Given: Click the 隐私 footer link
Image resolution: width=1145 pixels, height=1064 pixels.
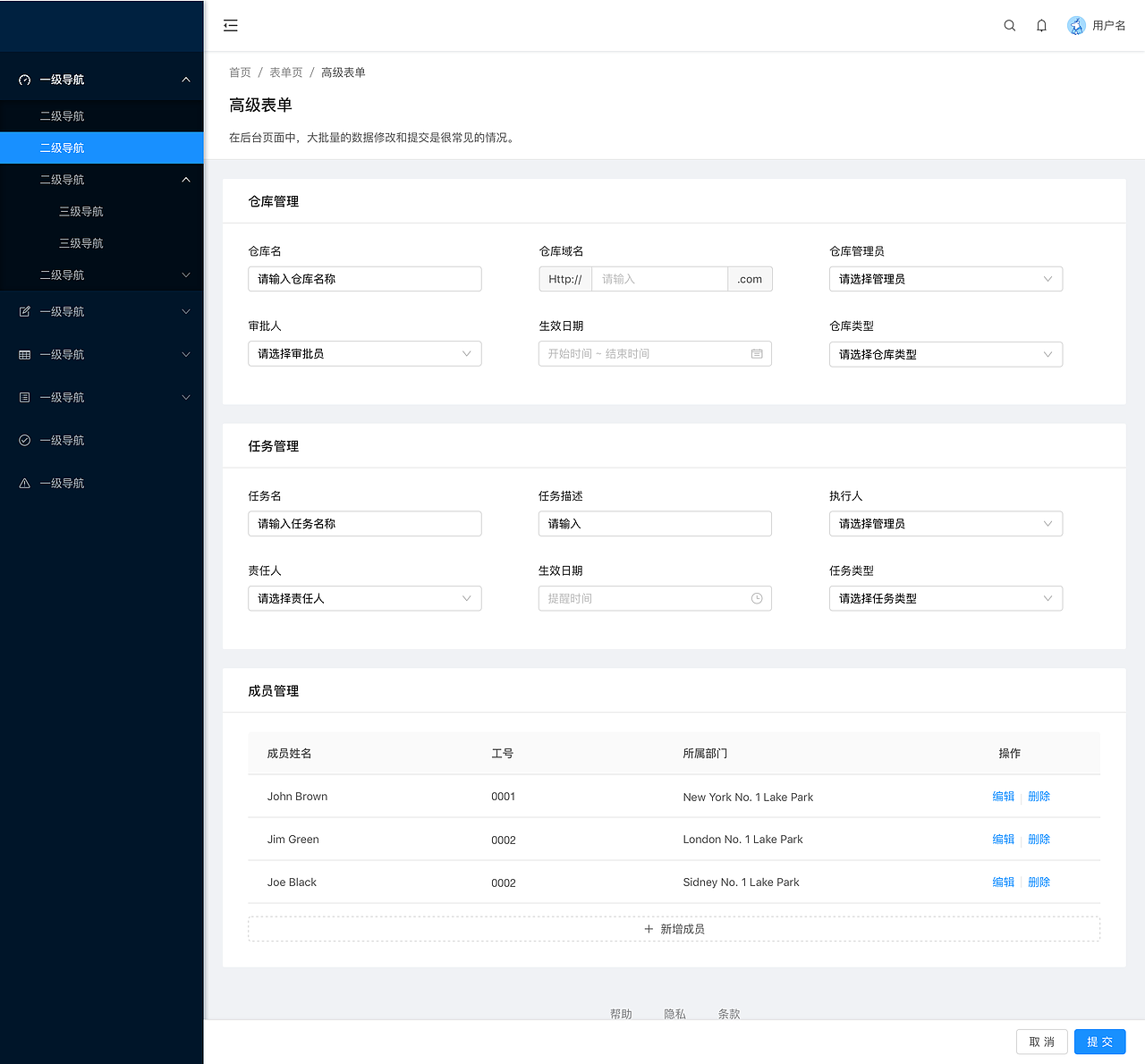Looking at the screenshot, I should tap(675, 1014).
